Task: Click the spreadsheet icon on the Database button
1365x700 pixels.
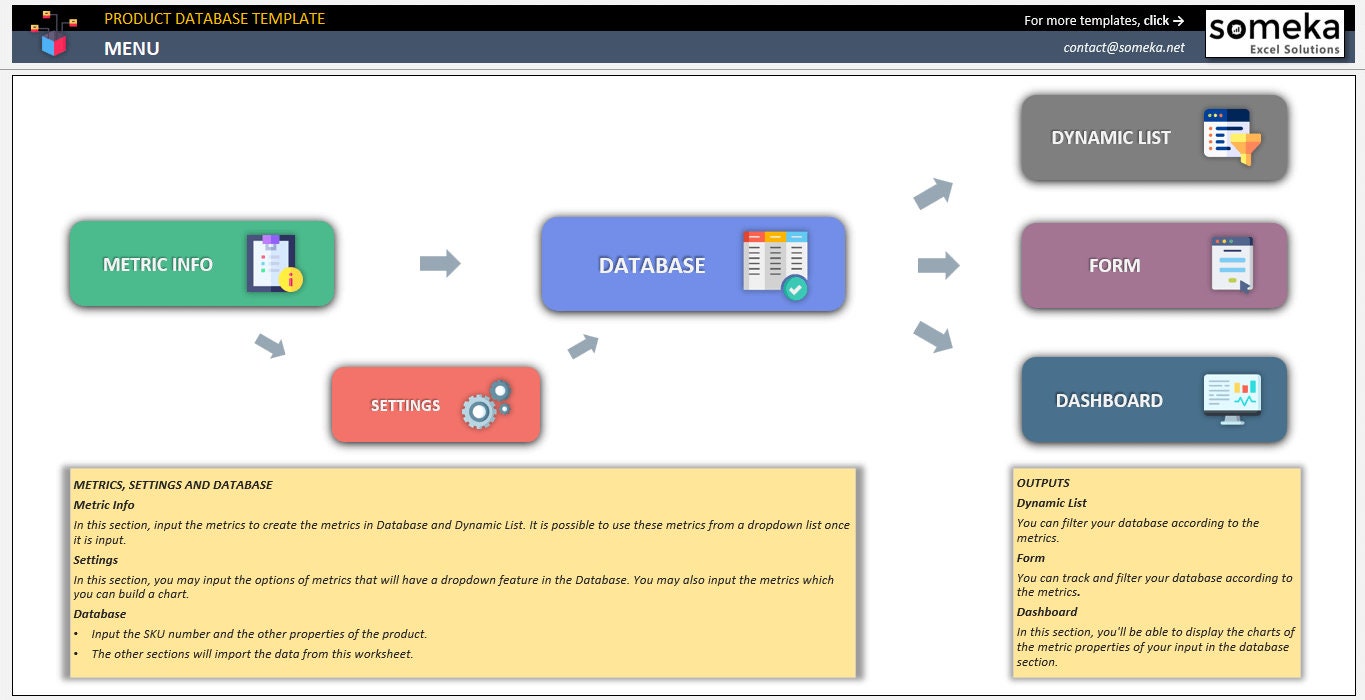Action: pyautogui.click(x=775, y=263)
